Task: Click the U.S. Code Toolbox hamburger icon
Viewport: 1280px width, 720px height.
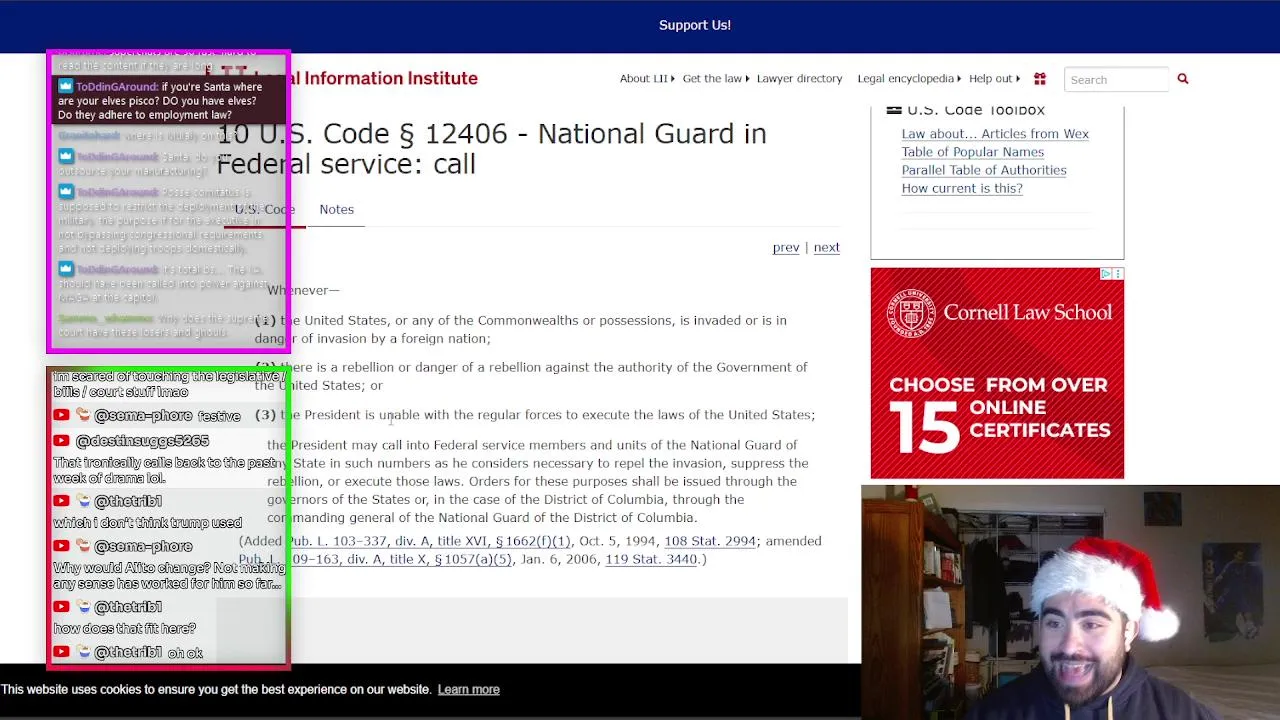Action: (x=894, y=110)
